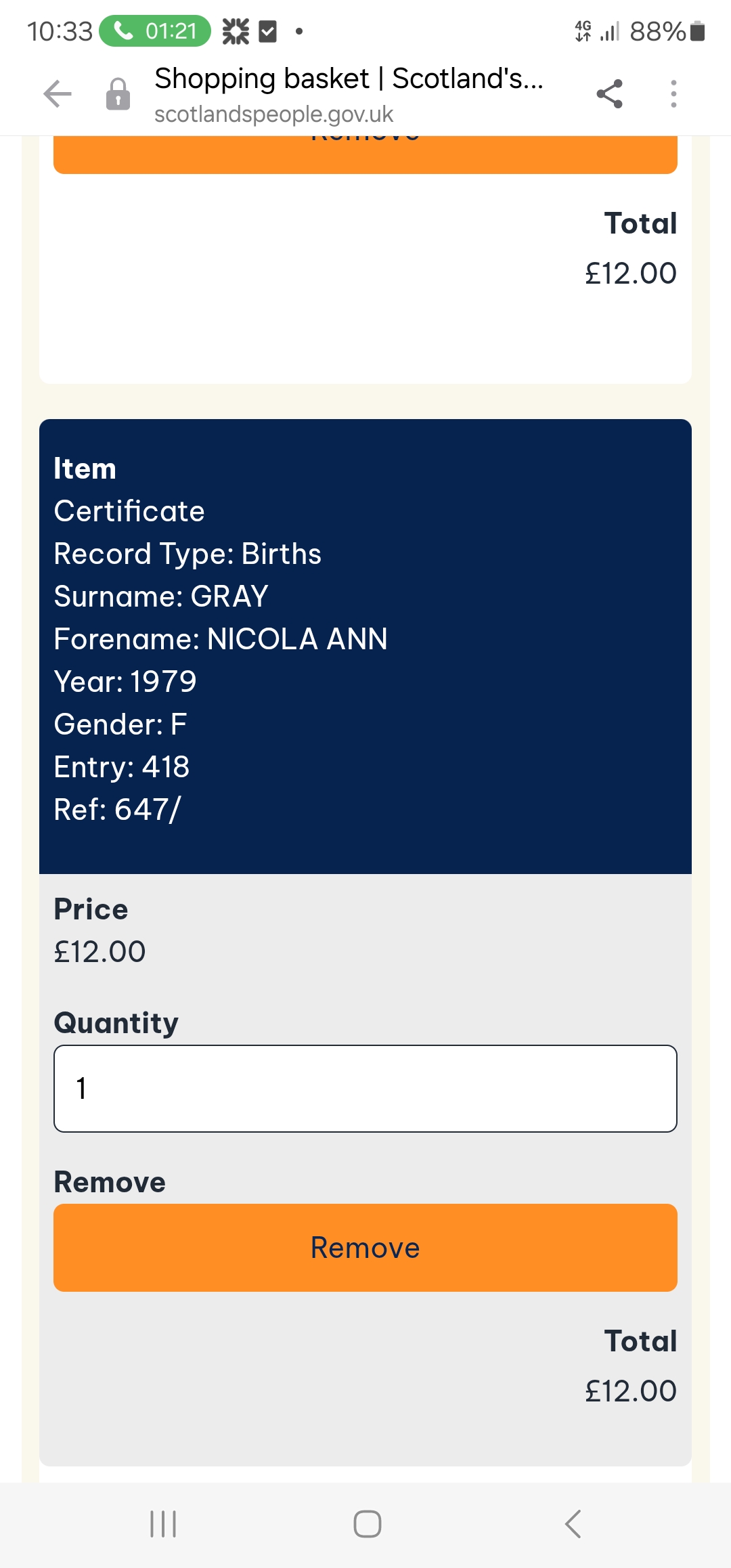731x1568 pixels.
Task: Focus the Quantity input field
Action: pos(365,1089)
